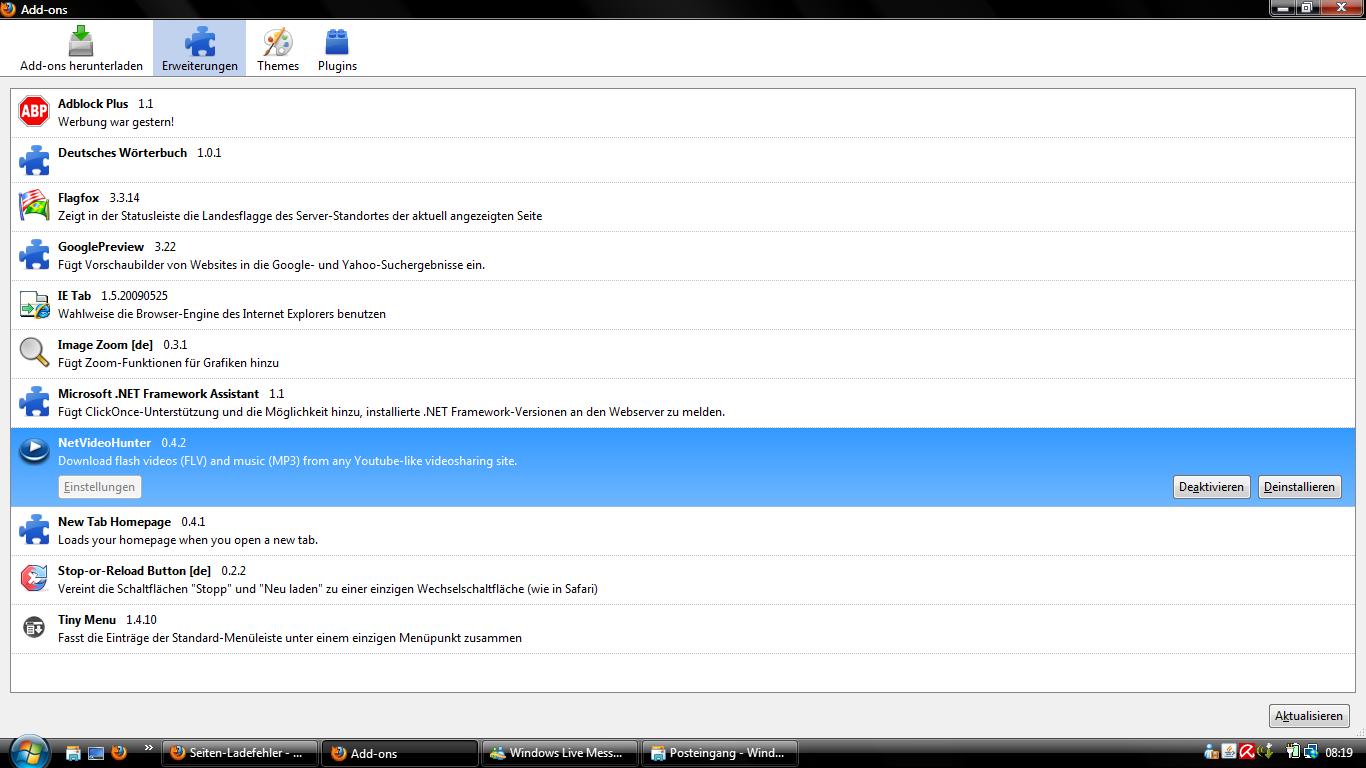Switch to the Posteingang taskbar window

720,753
